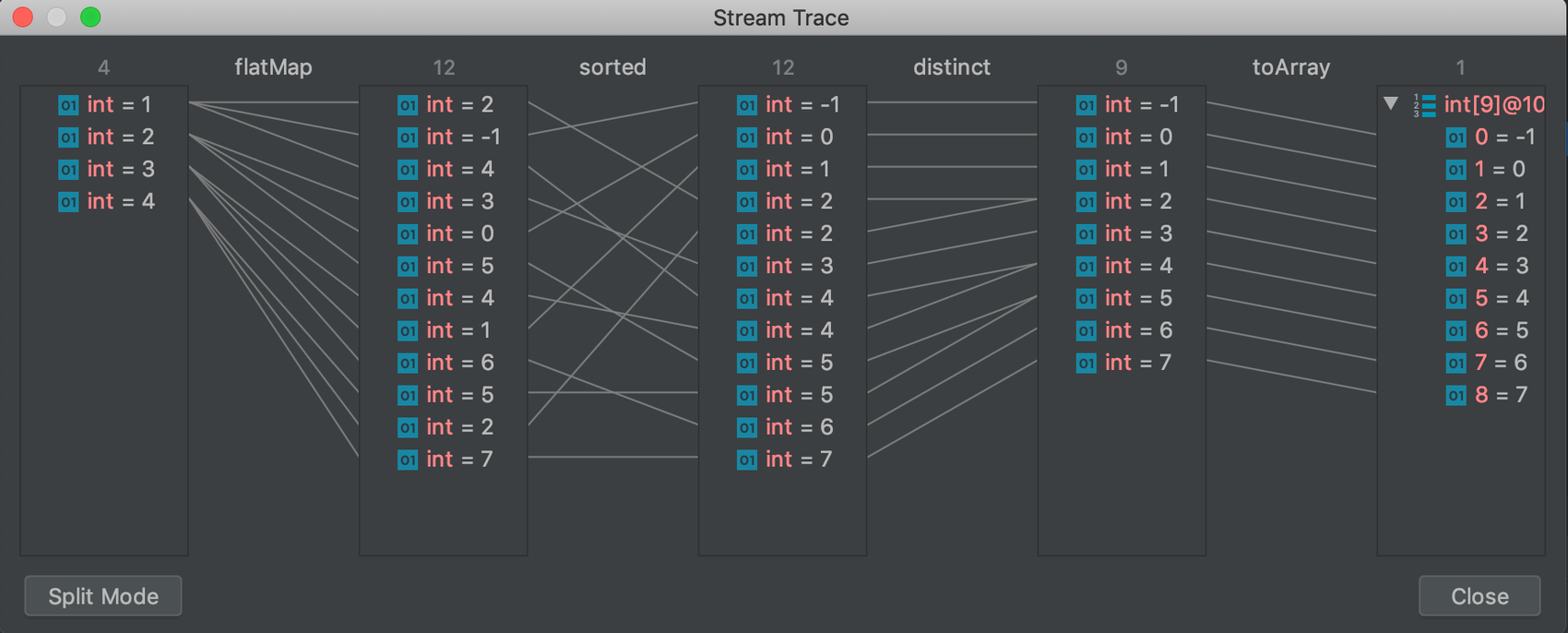Select the 'int = -1' row in sorted output
The image size is (1568, 633).
[x=802, y=105]
